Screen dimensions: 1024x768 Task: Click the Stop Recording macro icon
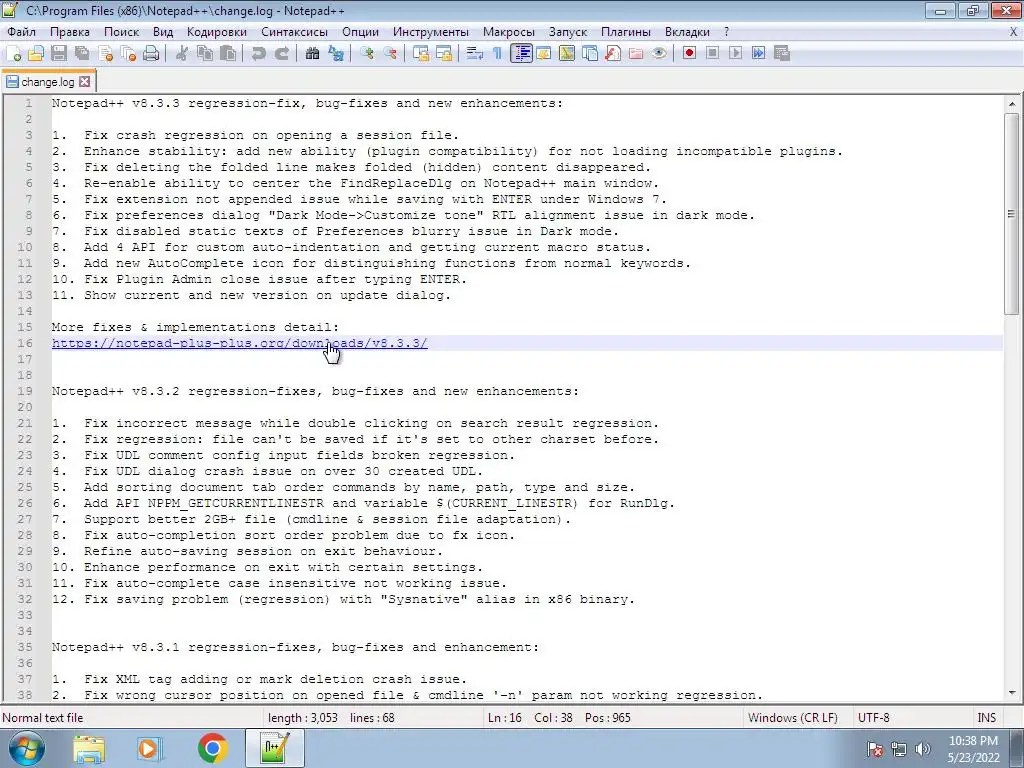[x=712, y=54]
